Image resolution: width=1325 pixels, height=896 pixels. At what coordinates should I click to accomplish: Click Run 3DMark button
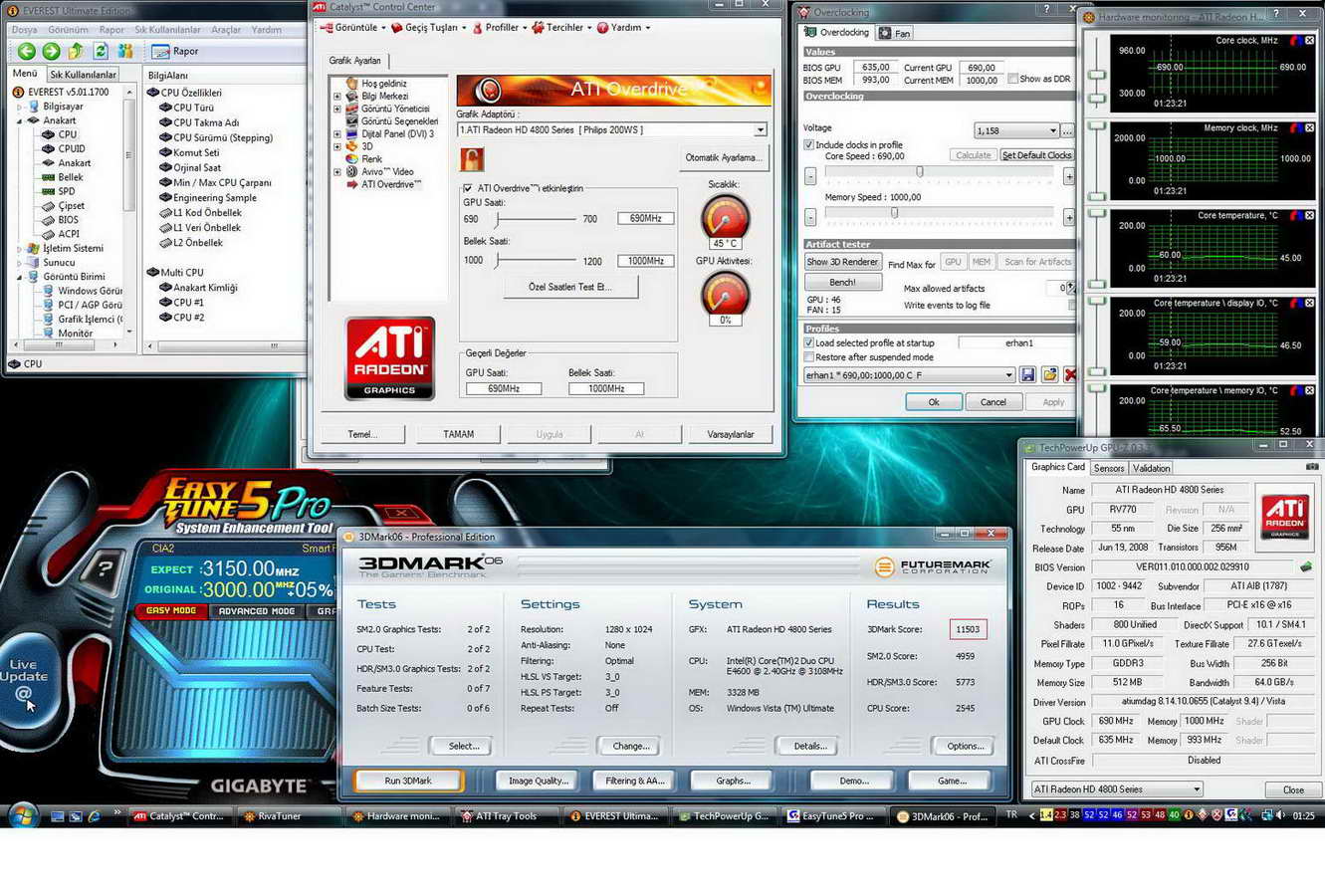pos(408,781)
